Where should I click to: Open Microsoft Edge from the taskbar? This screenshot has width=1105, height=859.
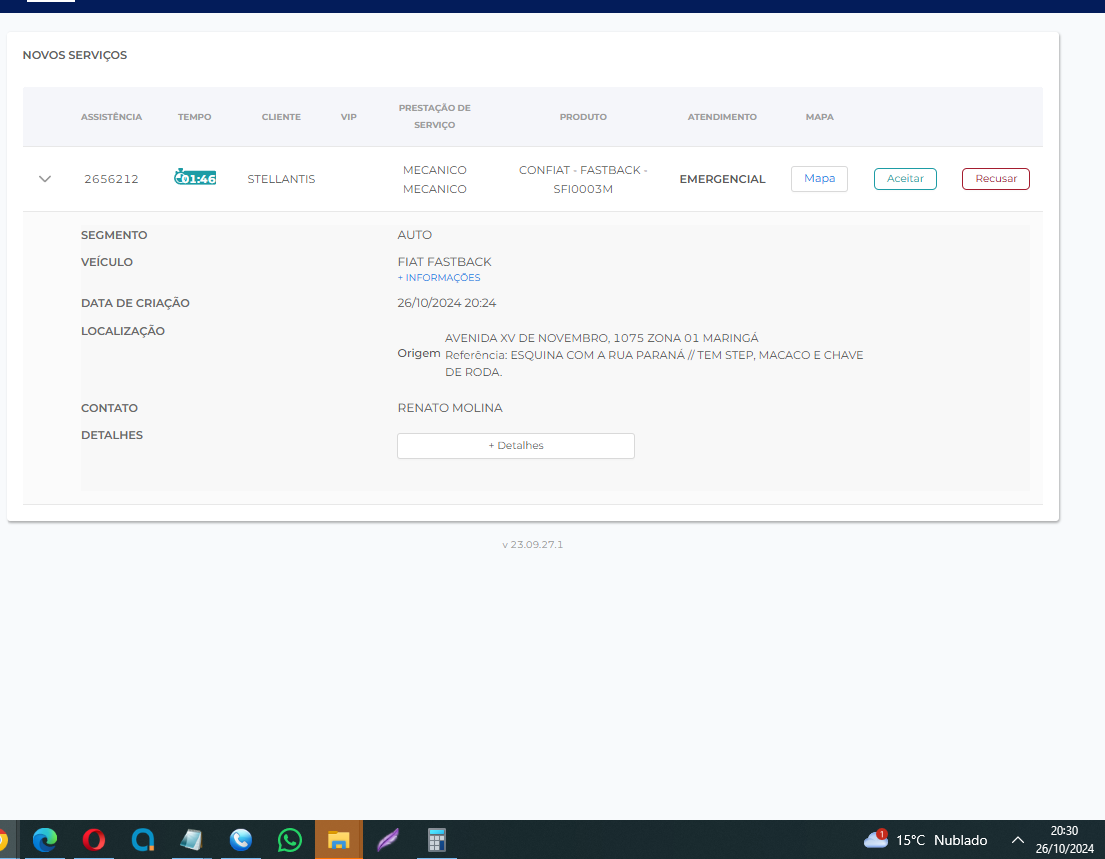click(45, 840)
